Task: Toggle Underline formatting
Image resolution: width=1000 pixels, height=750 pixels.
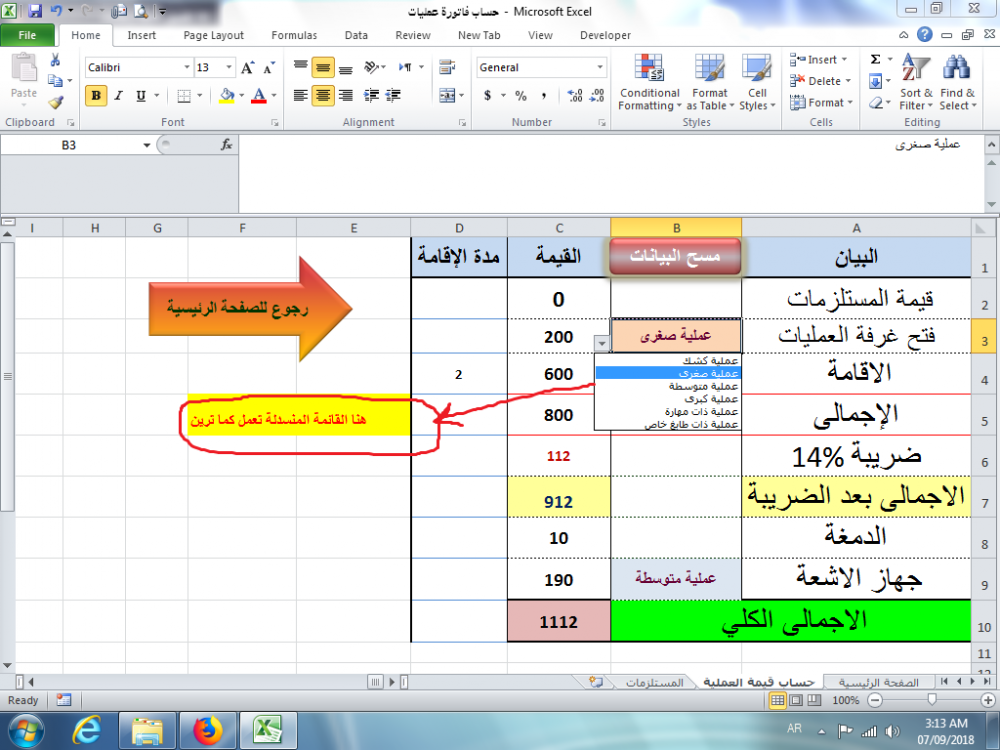Action: point(141,96)
